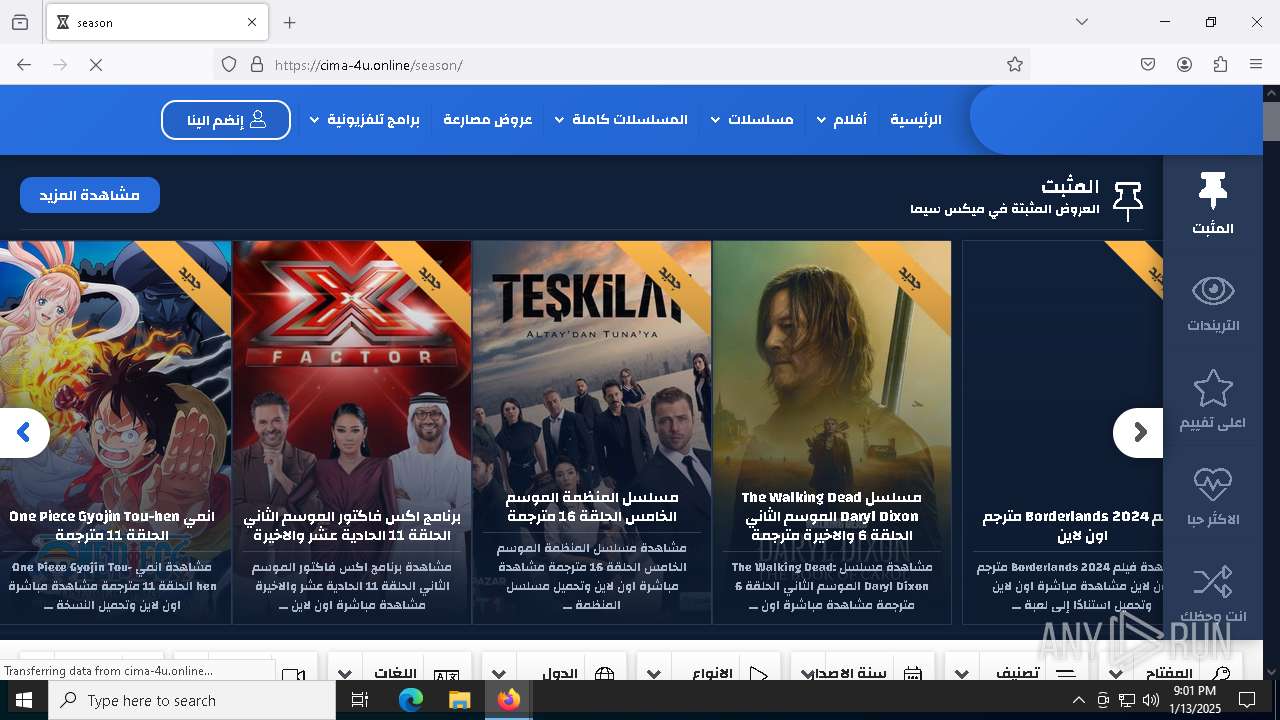Open عروض مصارعة menu item
1280x720 pixels.
(x=488, y=120)
